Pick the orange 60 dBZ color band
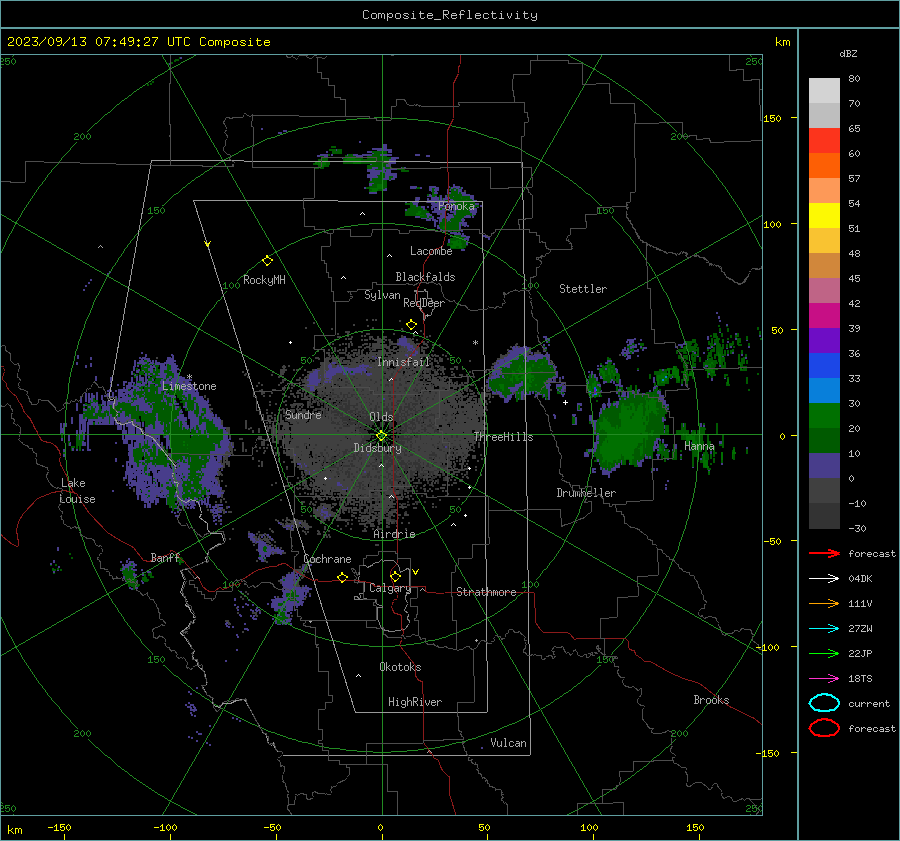 tap(824, 166)
